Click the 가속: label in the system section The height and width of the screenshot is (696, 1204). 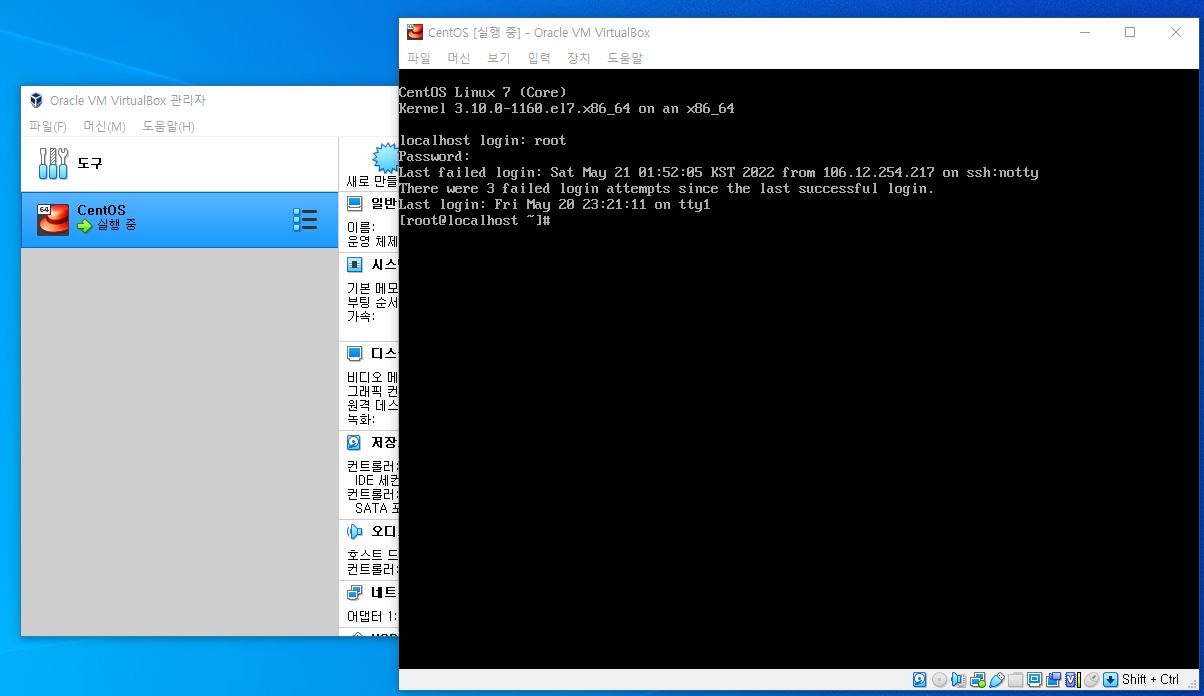[x=361, y=316]
